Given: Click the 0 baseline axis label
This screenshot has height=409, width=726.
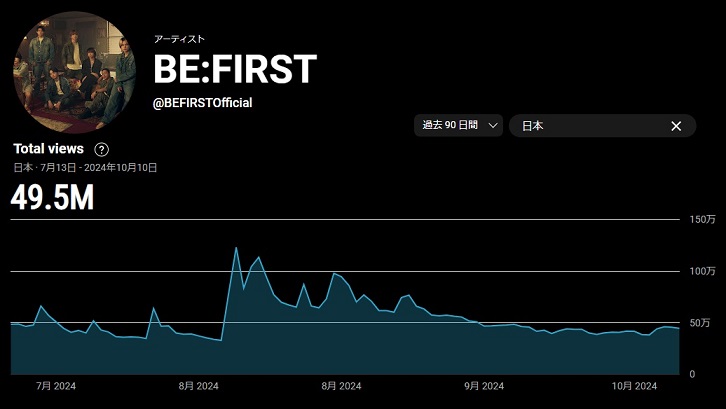Looking at the screenshot, I should pyautogui.click(x=693, y=374).
